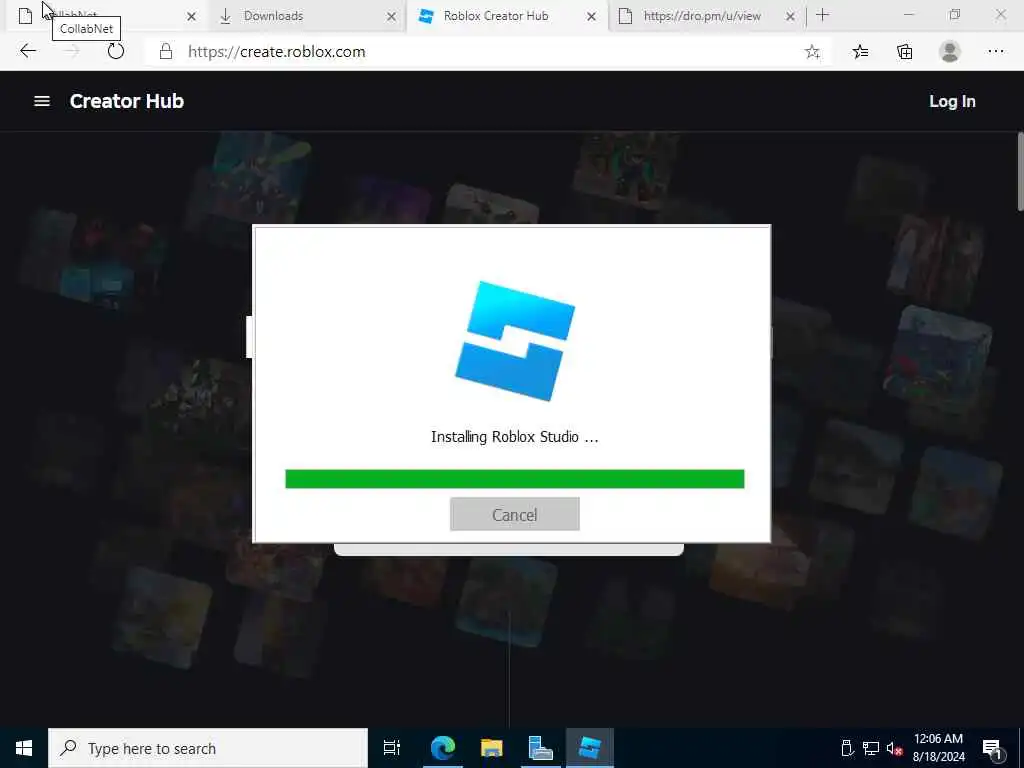Screen dimensions: 1024x768
Task: Click the Roblox Studio taskbar icon
Action: [x=590, y=748]
